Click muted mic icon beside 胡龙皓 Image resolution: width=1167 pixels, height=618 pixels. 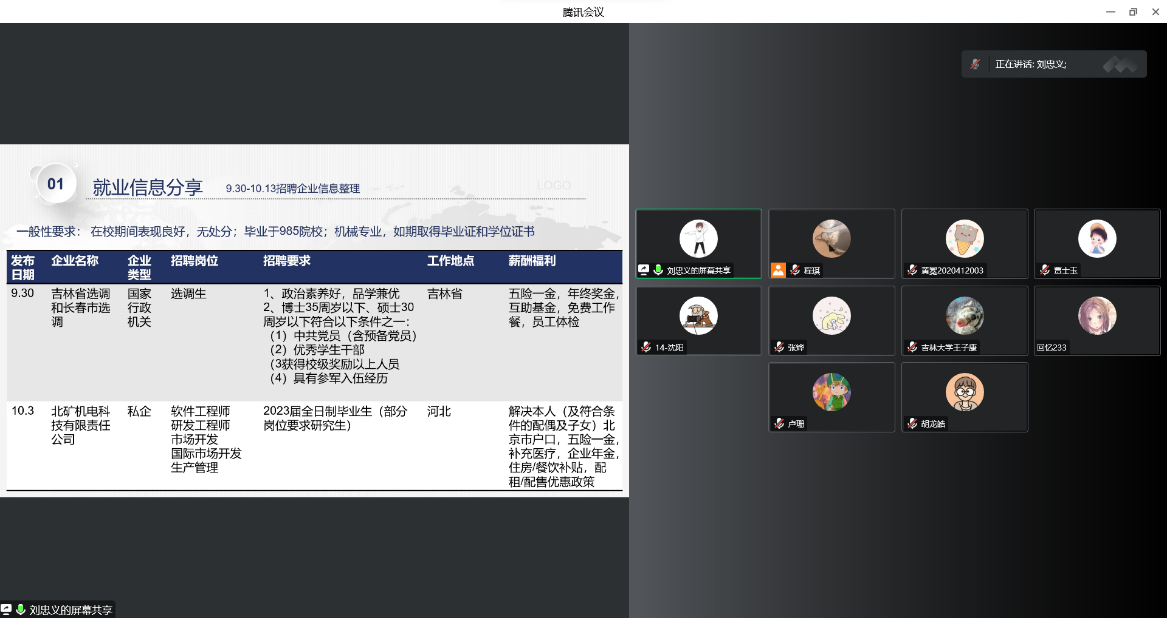[912, 424]
